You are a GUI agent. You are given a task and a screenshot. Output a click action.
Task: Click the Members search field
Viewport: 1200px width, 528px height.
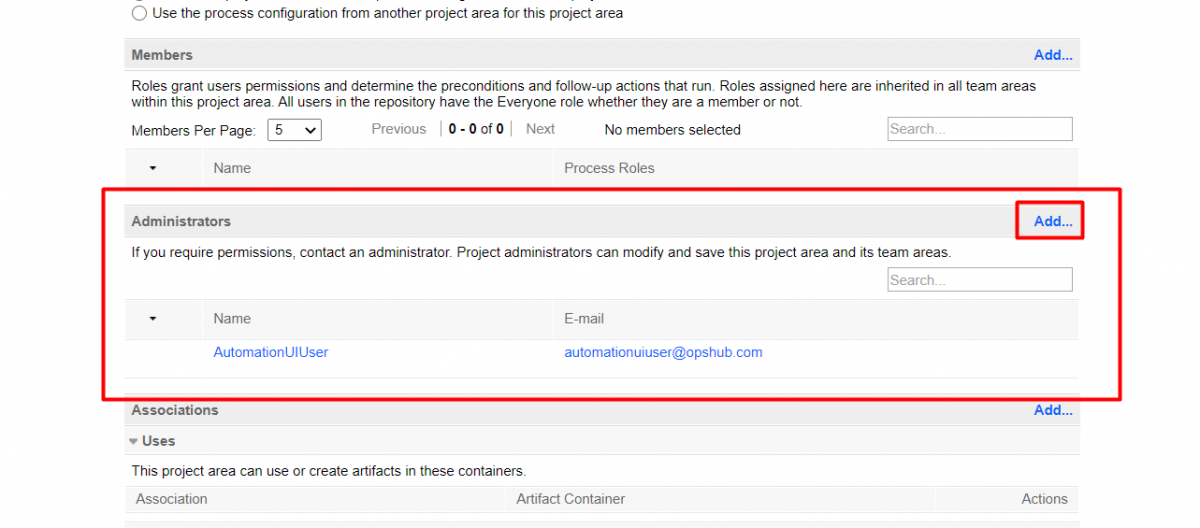[979, 129]
